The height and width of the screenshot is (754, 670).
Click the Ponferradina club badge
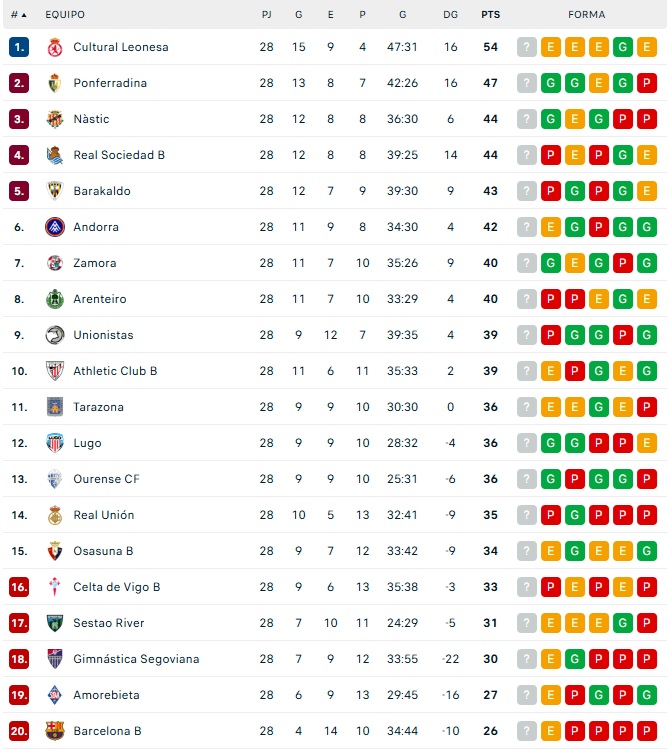coord(55,83)
